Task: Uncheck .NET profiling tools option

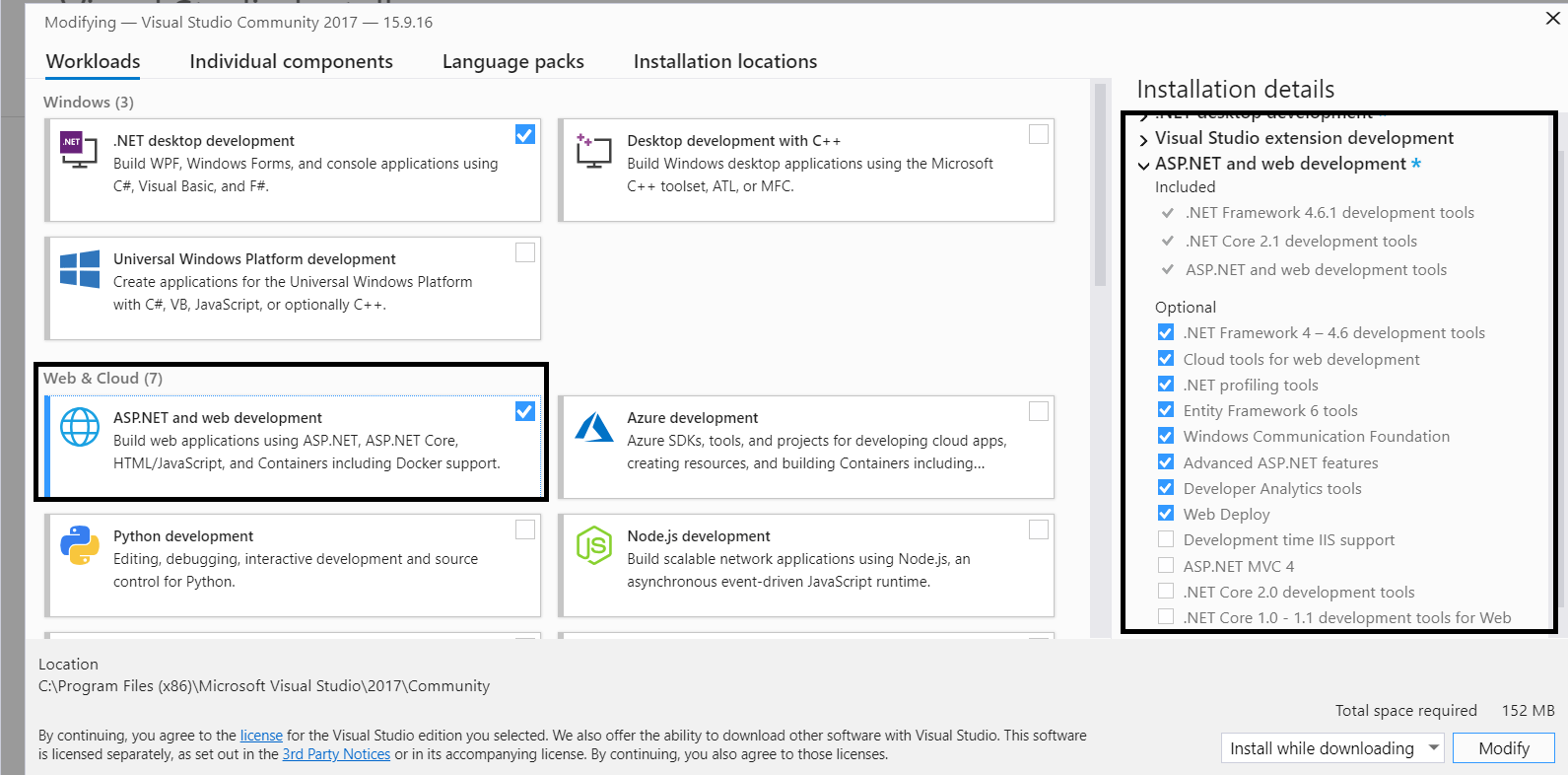Action: (1166, 385)
